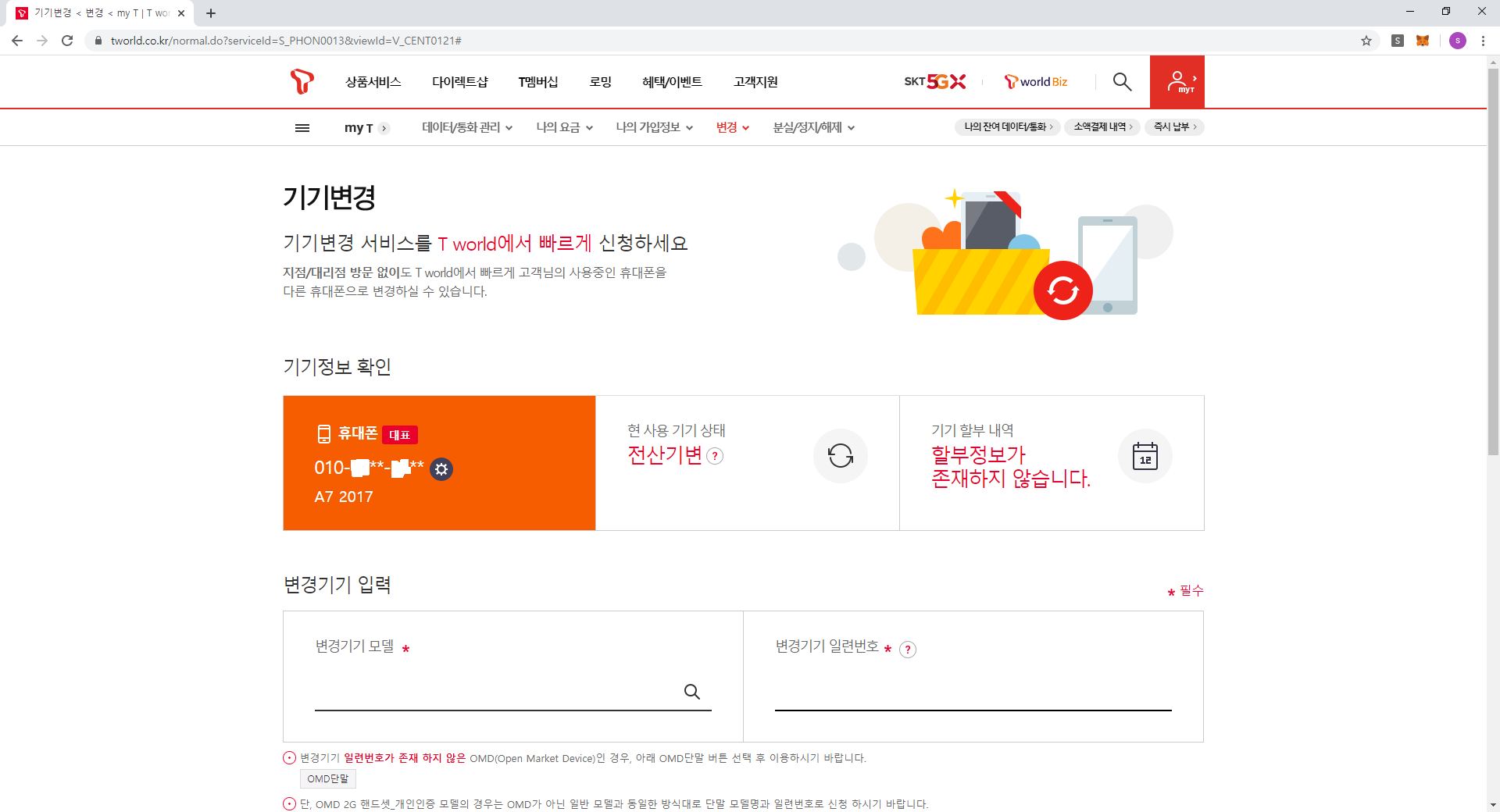Expand the 나의 가입정보 dropdown

pyautogui.click(x=655, y=128)
